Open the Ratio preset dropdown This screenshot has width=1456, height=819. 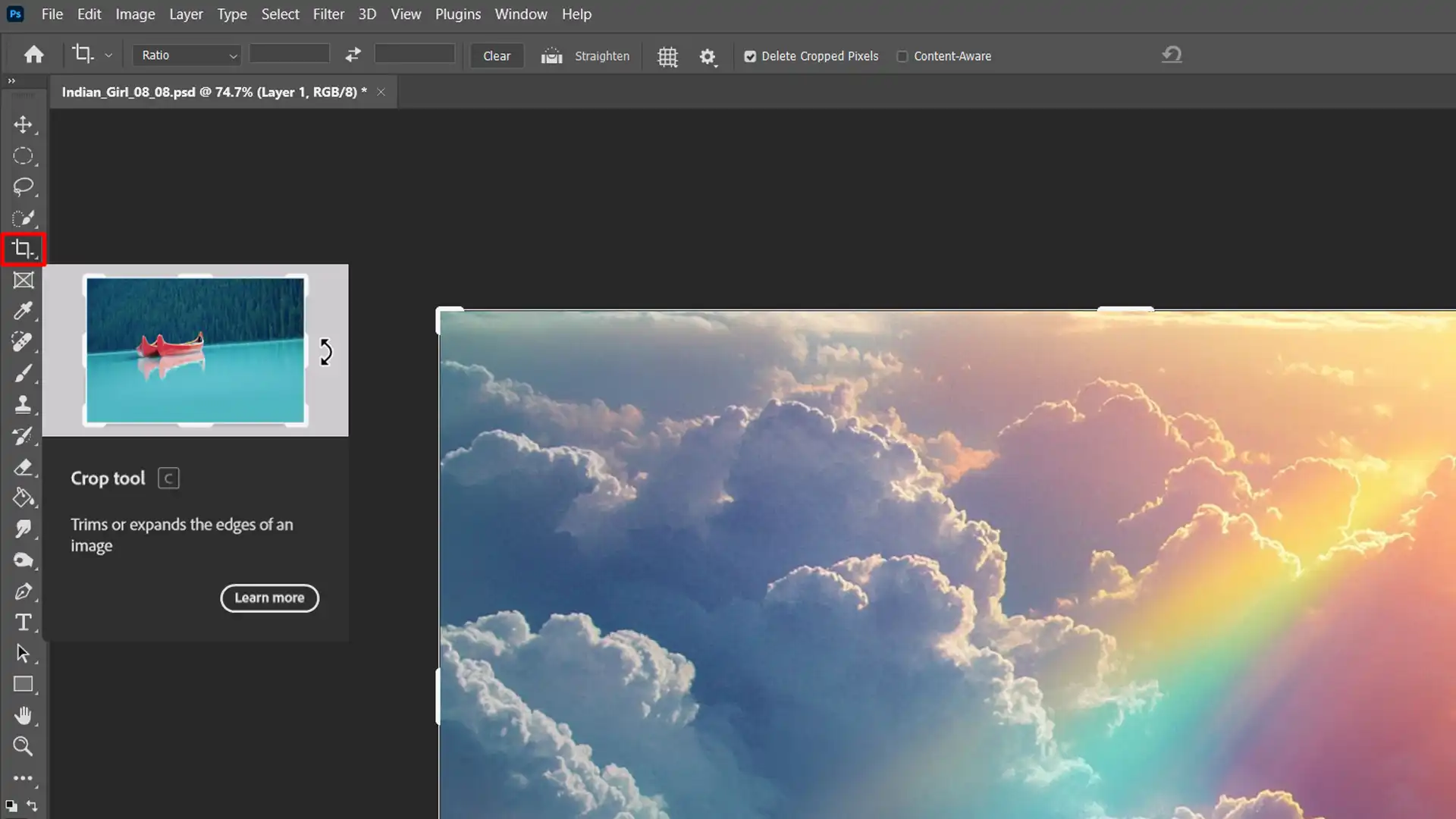pos(187,55)
